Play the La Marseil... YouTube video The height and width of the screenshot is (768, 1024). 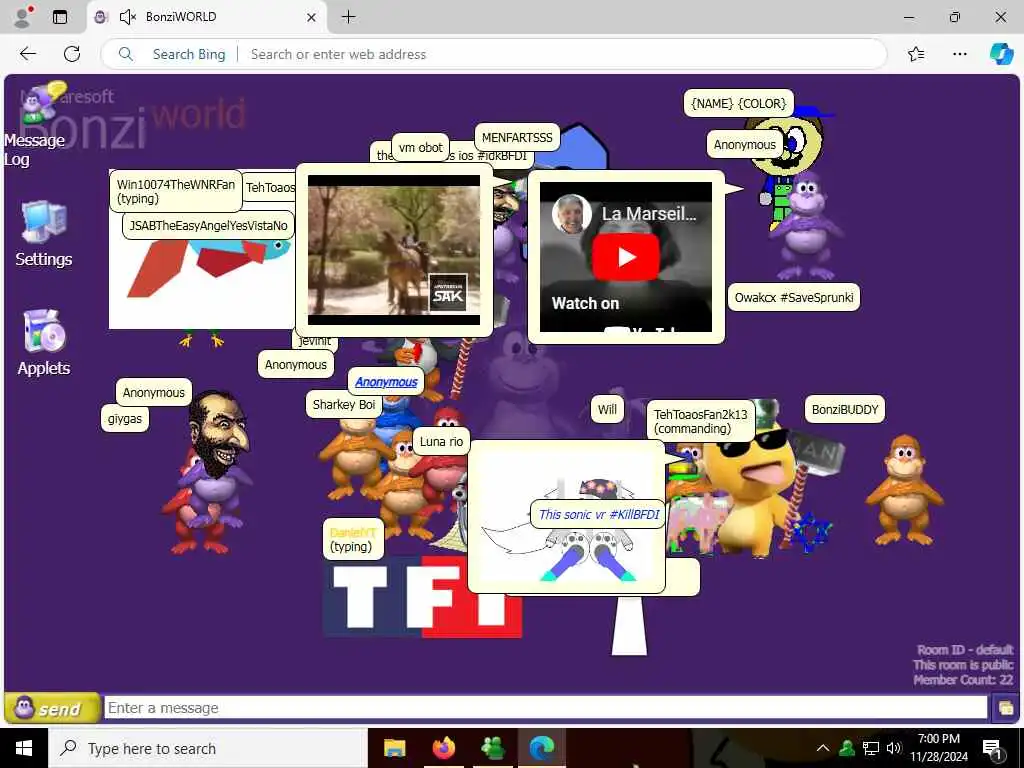click(x=626, y=257)
